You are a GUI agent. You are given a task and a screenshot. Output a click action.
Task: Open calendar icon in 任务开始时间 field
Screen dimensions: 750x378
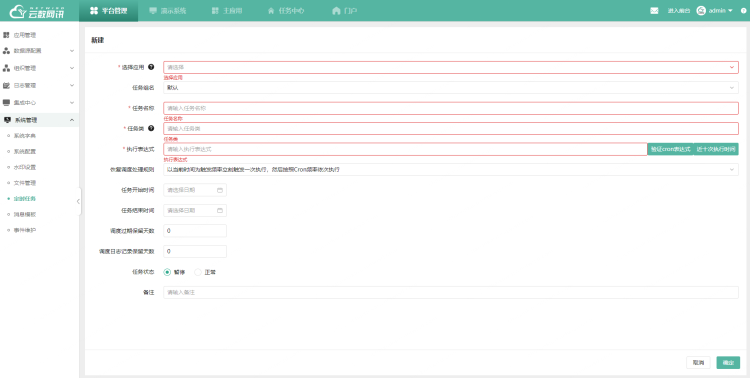[220, 190]
